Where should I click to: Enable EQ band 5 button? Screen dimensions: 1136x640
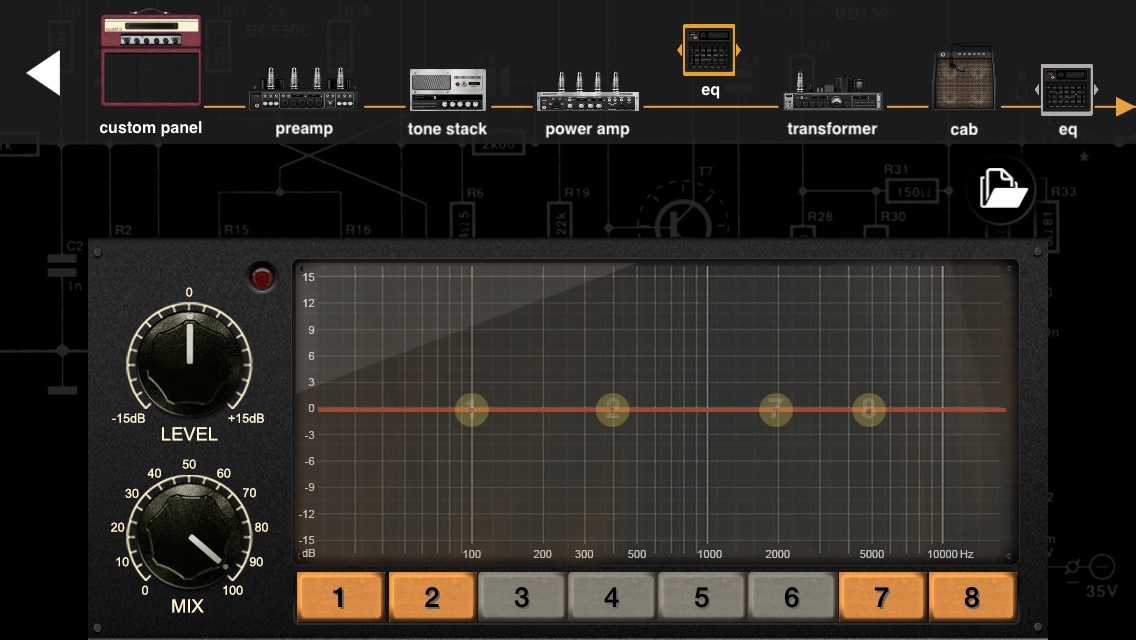701,598
